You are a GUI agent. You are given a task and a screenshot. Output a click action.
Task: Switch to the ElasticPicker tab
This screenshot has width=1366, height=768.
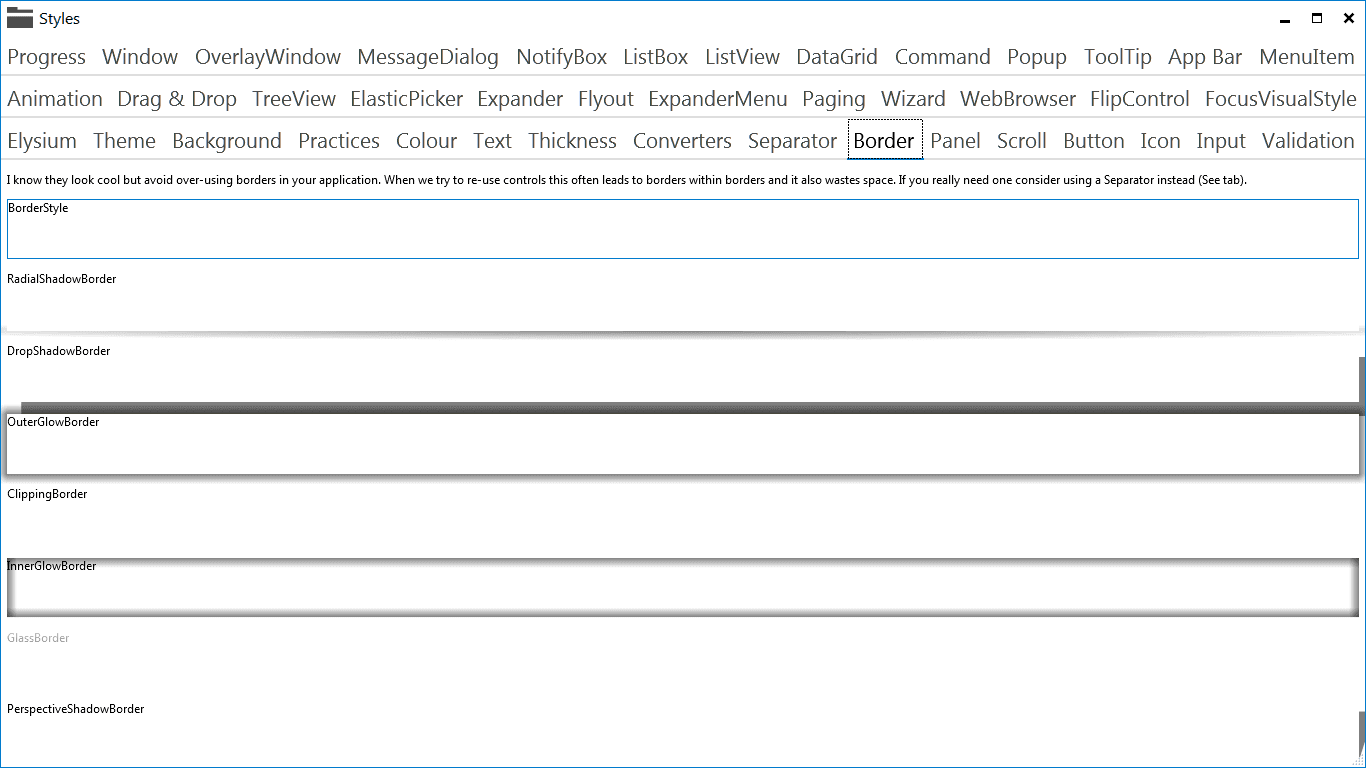[406, 99]
